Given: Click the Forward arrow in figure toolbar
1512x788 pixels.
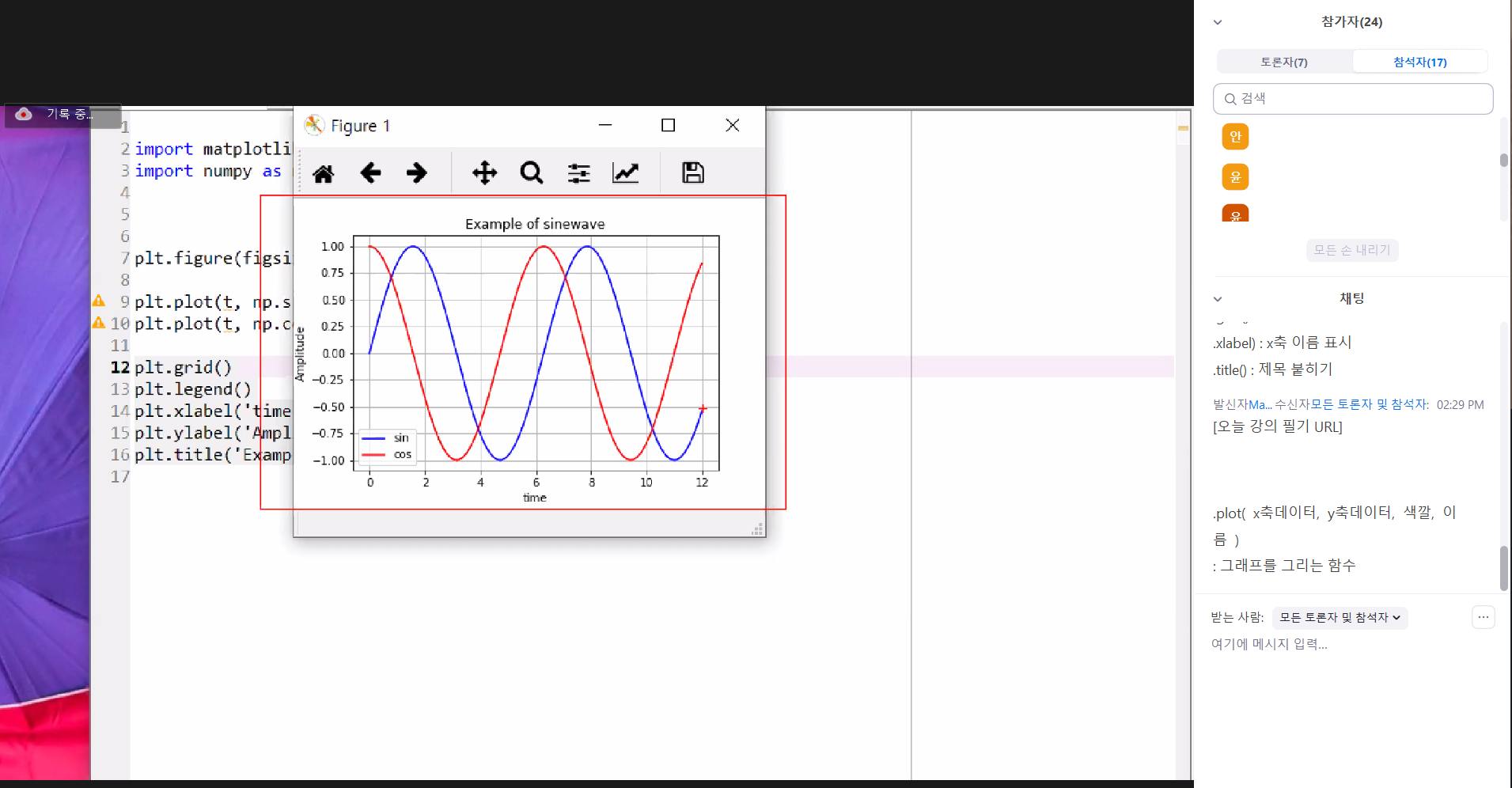Looking at the screenshot, I should (x=416, y=172).
